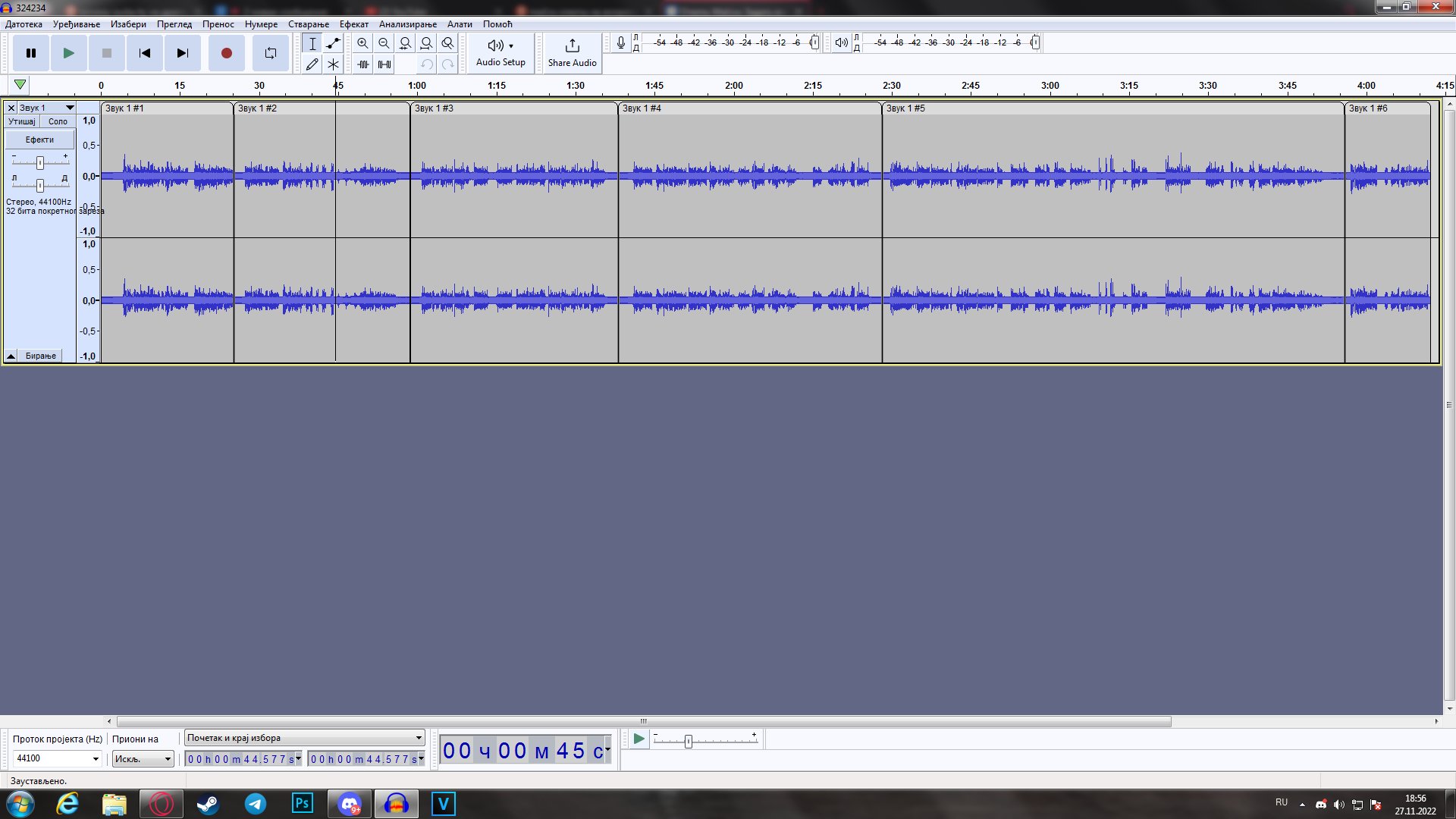
Task: Open Telegram from the taskbar
Action: click(x=256, y=804)
